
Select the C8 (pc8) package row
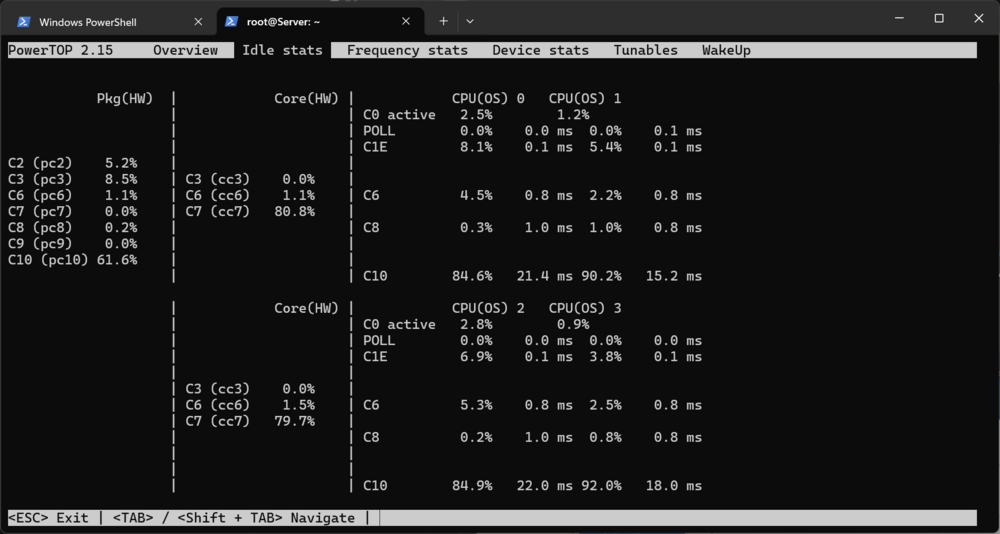click(x=73, y=228)
